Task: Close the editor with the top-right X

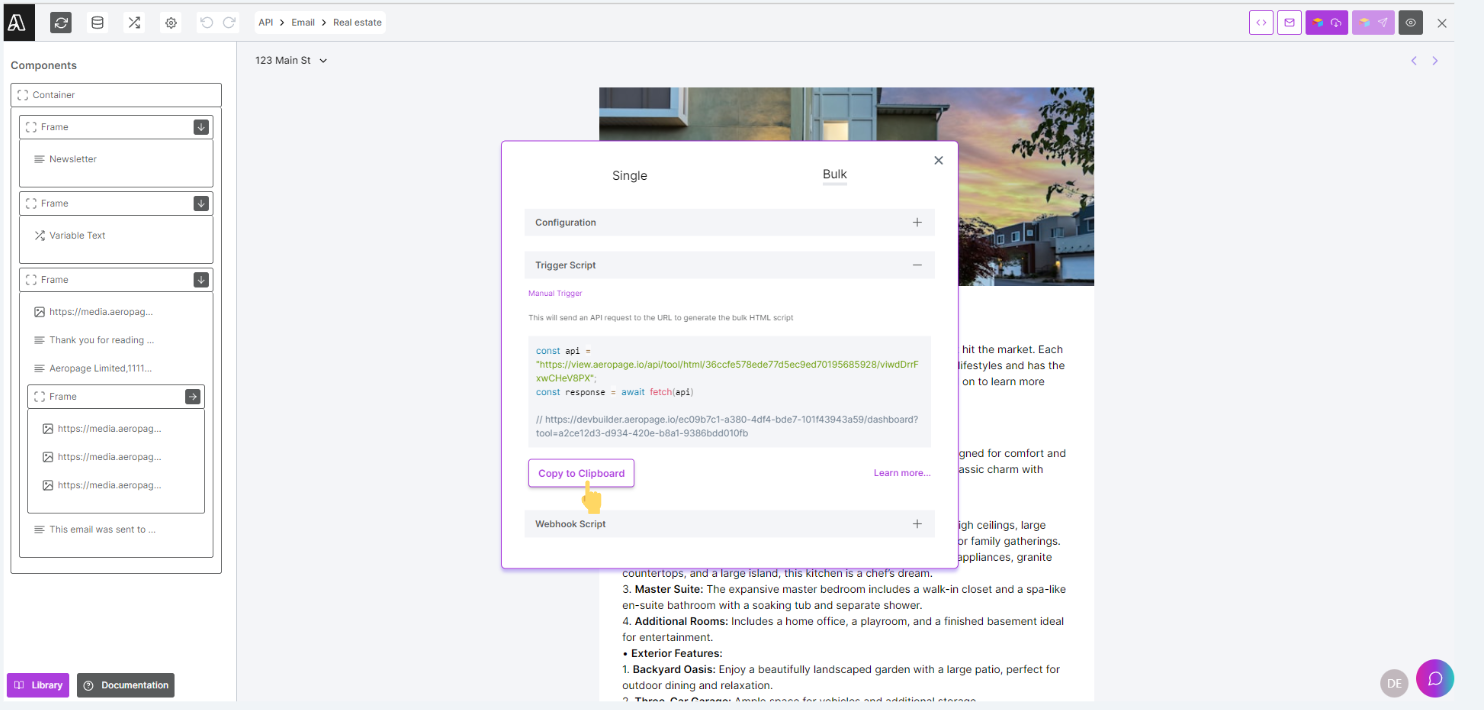Action: tap(1442, 23)
